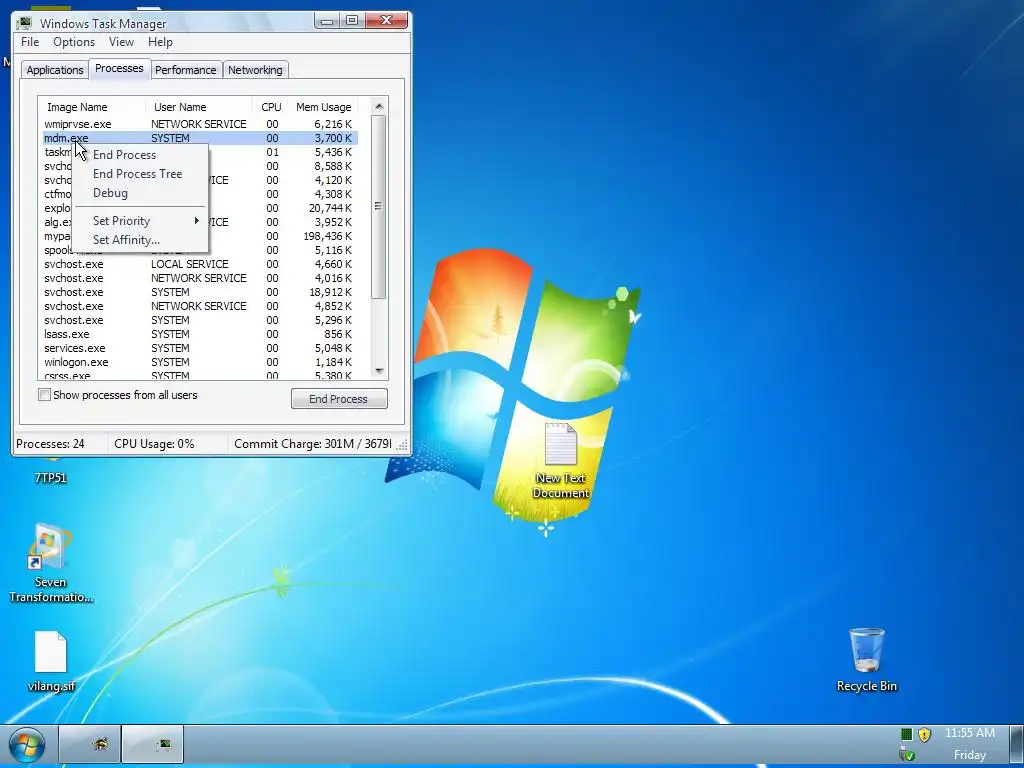Click the Task Manager taskbar button

153,744
